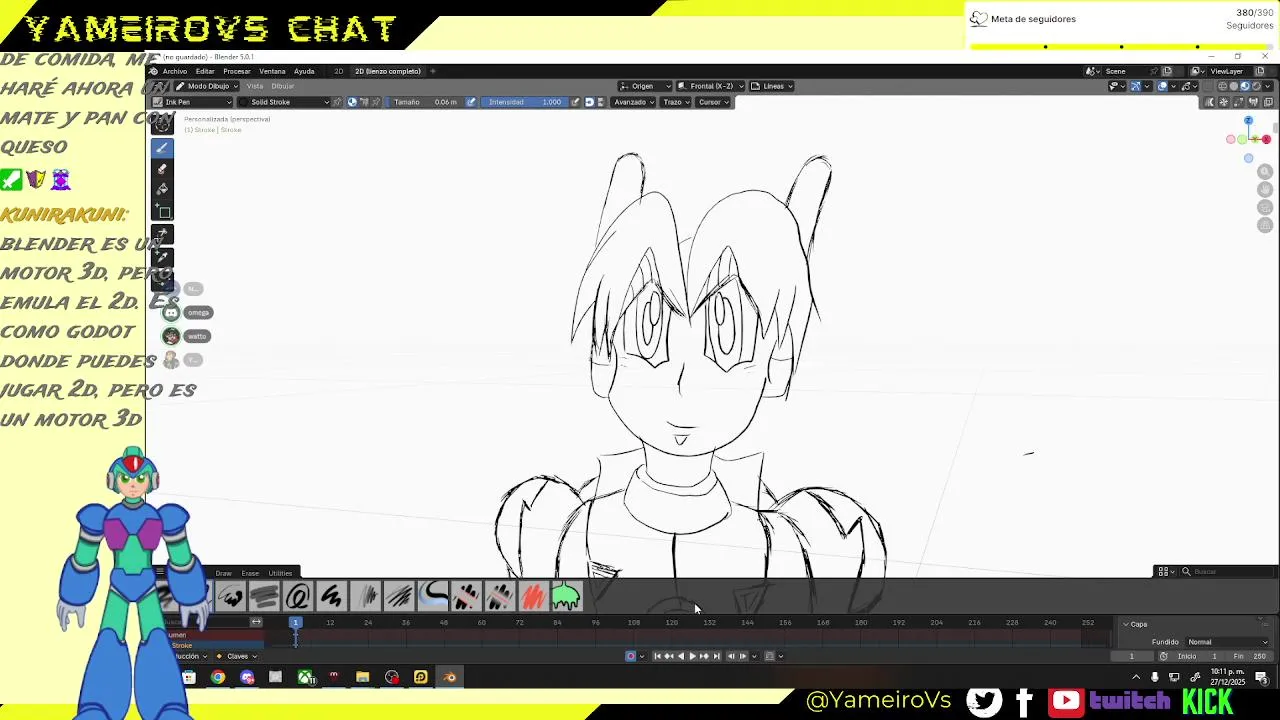The height and width of the screenshot is (720, 1280).
Task: Open the Solid Stroke material dropdown
Action: pos(283,102)
